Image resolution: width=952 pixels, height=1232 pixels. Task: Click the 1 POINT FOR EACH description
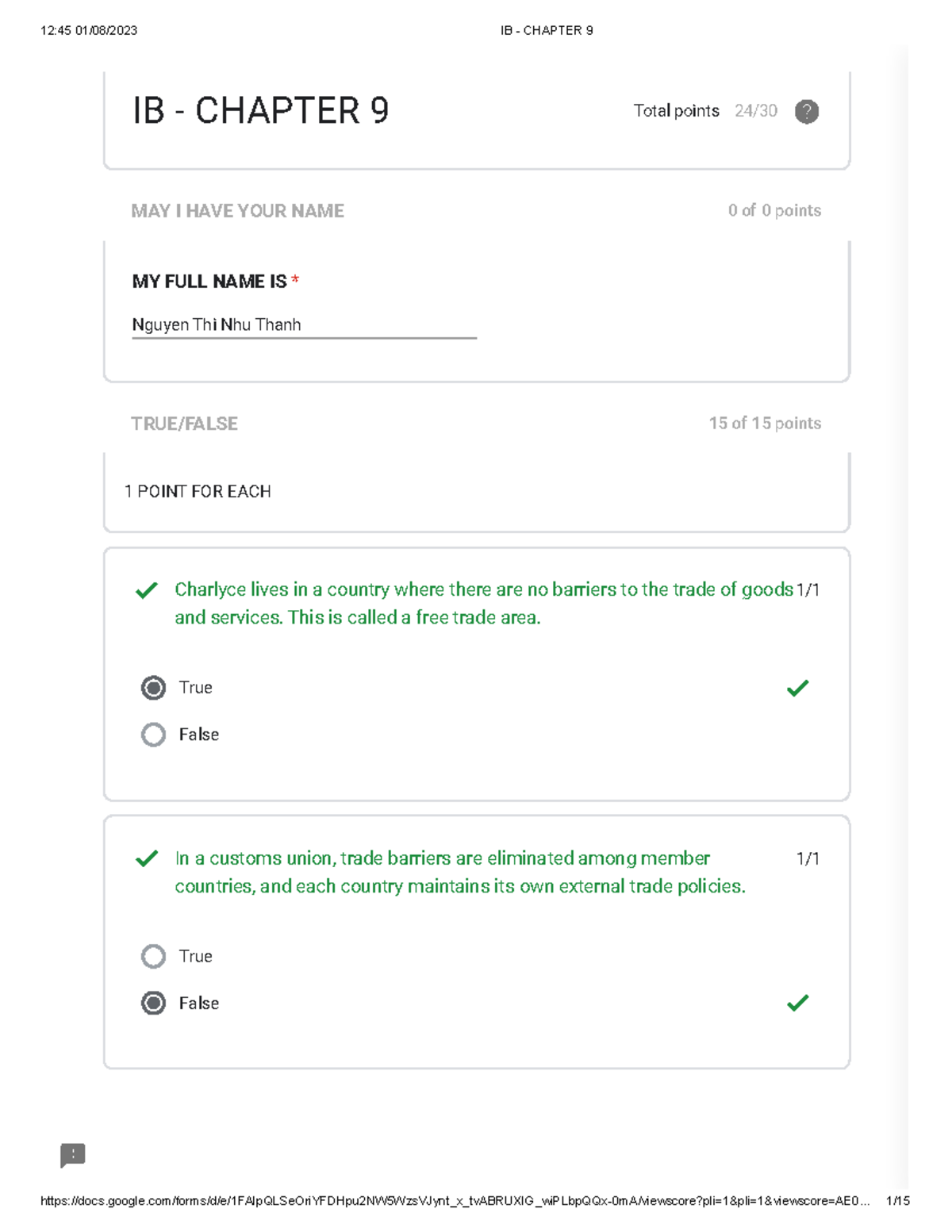point(198,492)
